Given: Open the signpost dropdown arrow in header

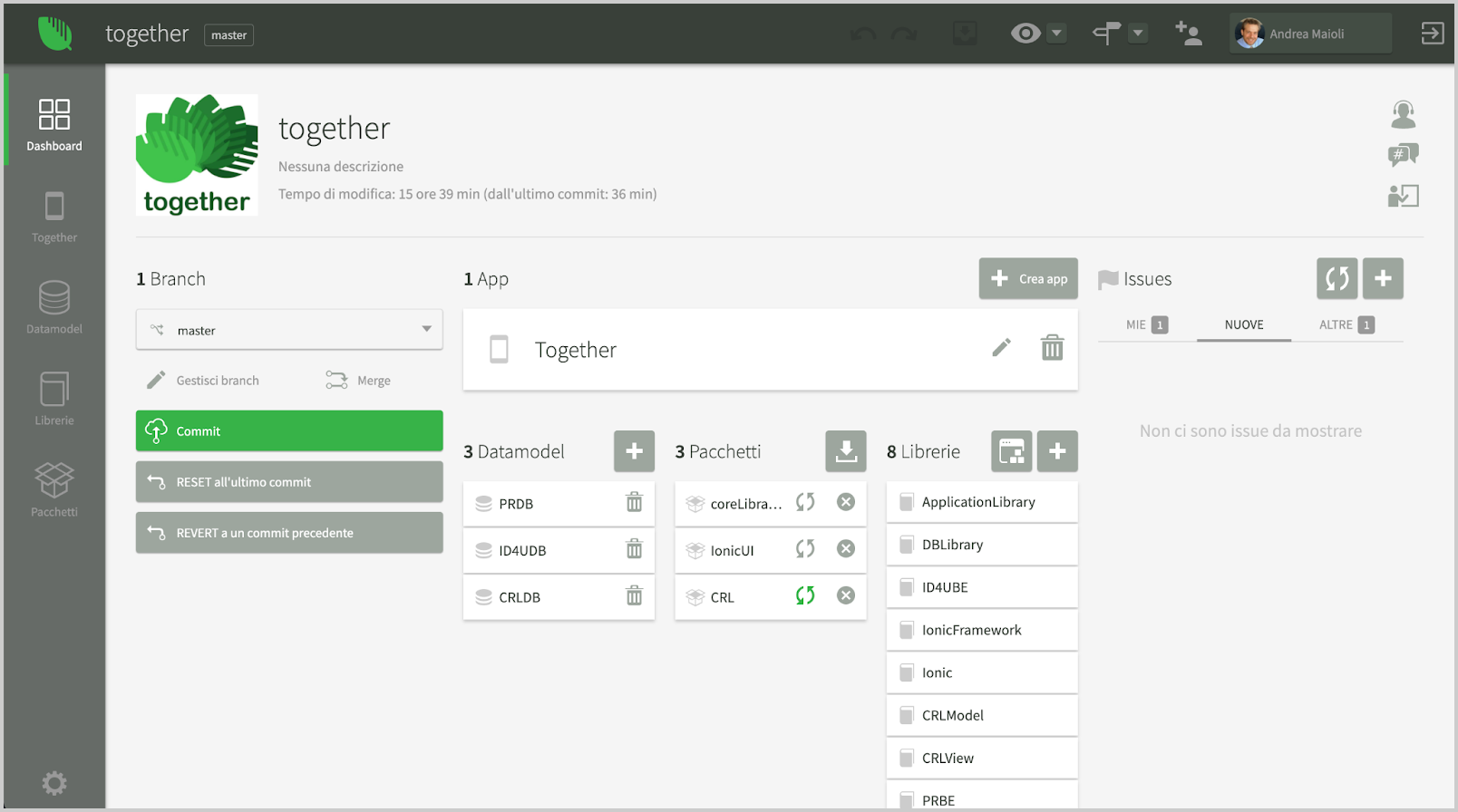Looking at the screenshot, I should tap(1138, 34).
